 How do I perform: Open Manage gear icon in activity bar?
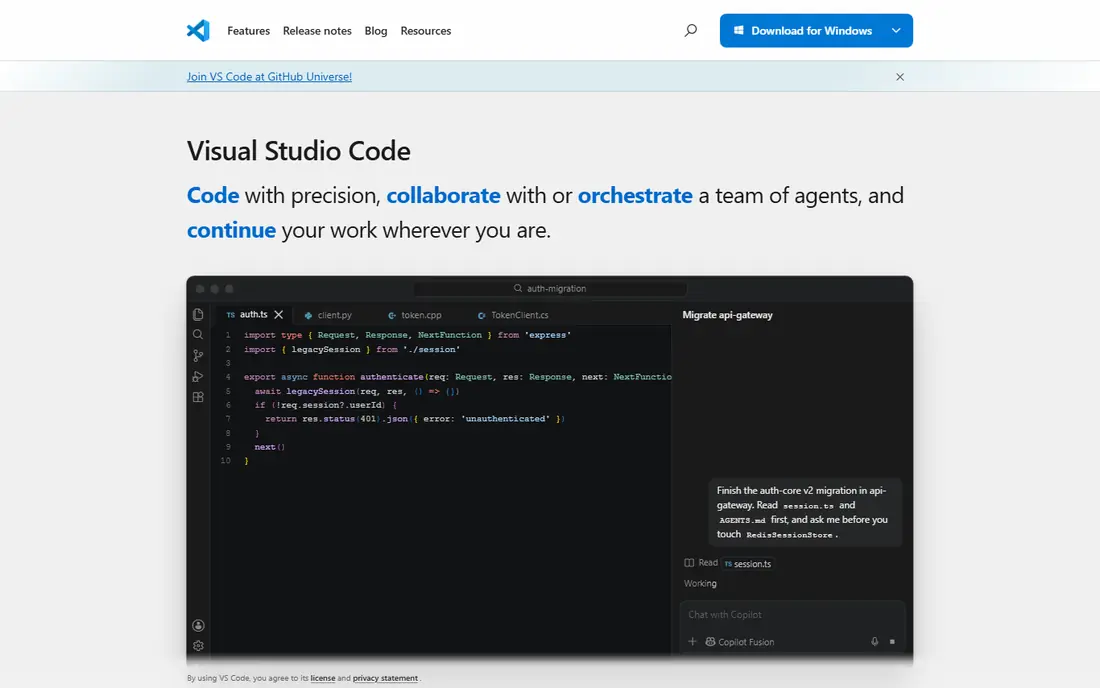pos(198,646)
